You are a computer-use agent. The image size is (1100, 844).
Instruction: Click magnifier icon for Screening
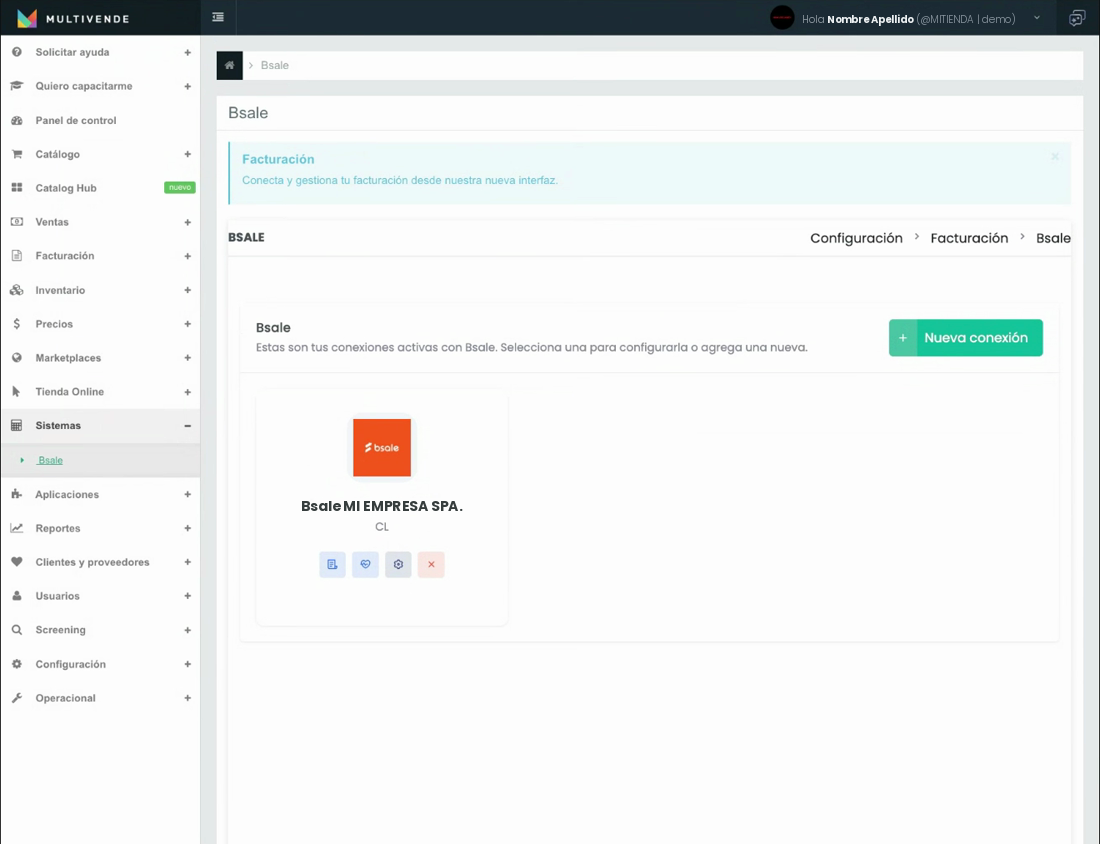pos(17,629)
